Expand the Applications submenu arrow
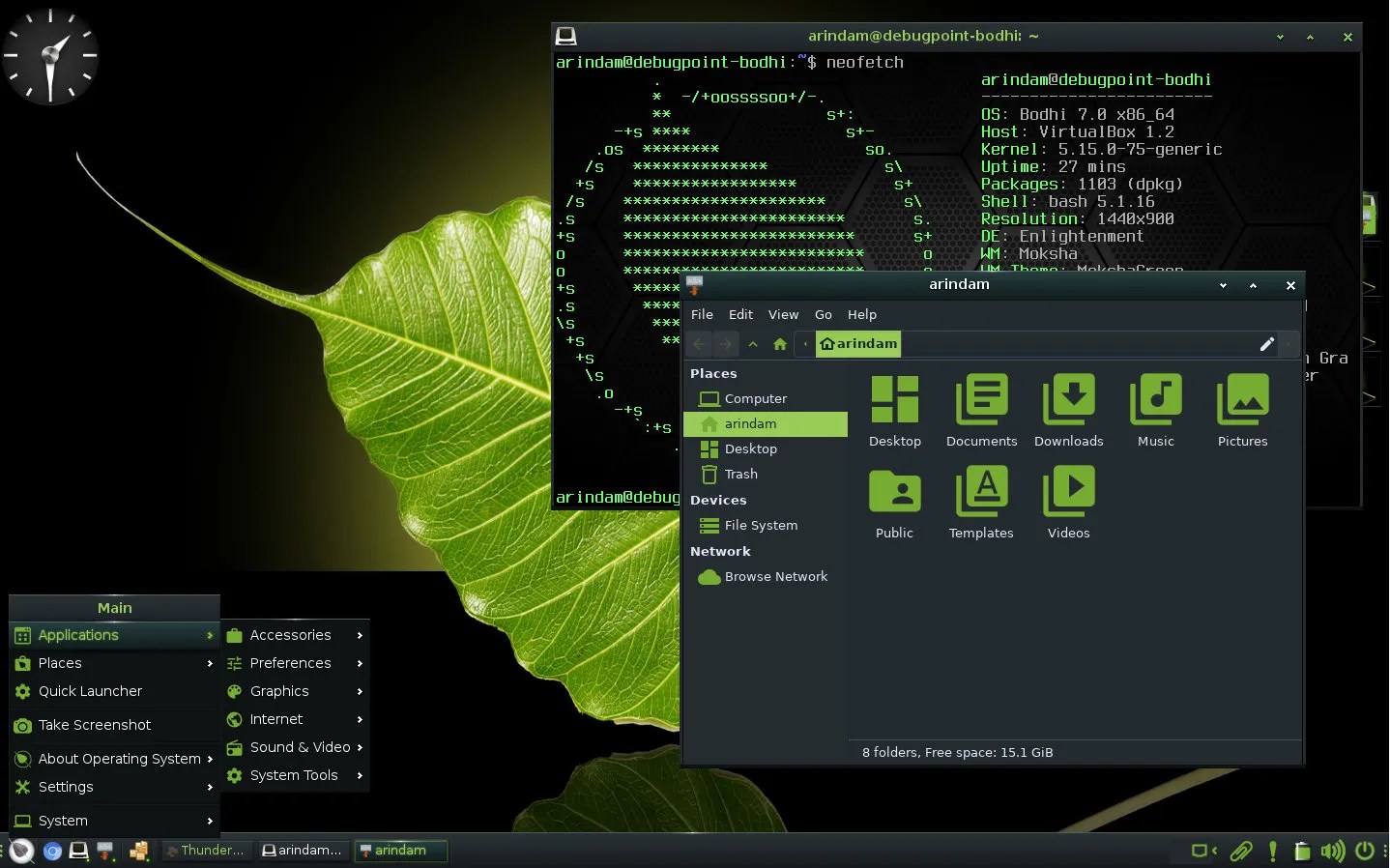Viewport: 1390px width, 868px height. (x=210, y=635)
